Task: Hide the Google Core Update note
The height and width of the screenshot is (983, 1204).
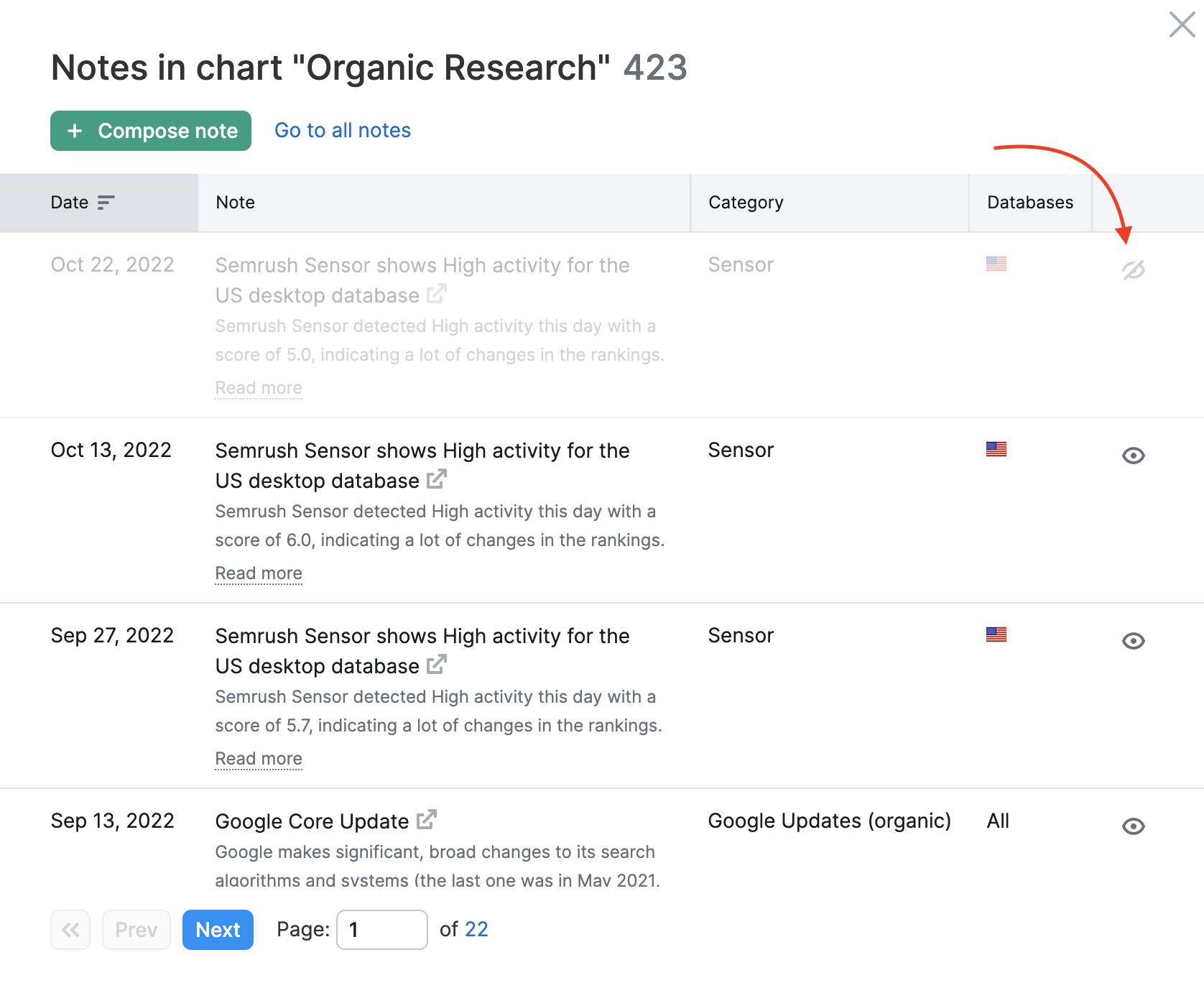Action: tap(1133, 826)
